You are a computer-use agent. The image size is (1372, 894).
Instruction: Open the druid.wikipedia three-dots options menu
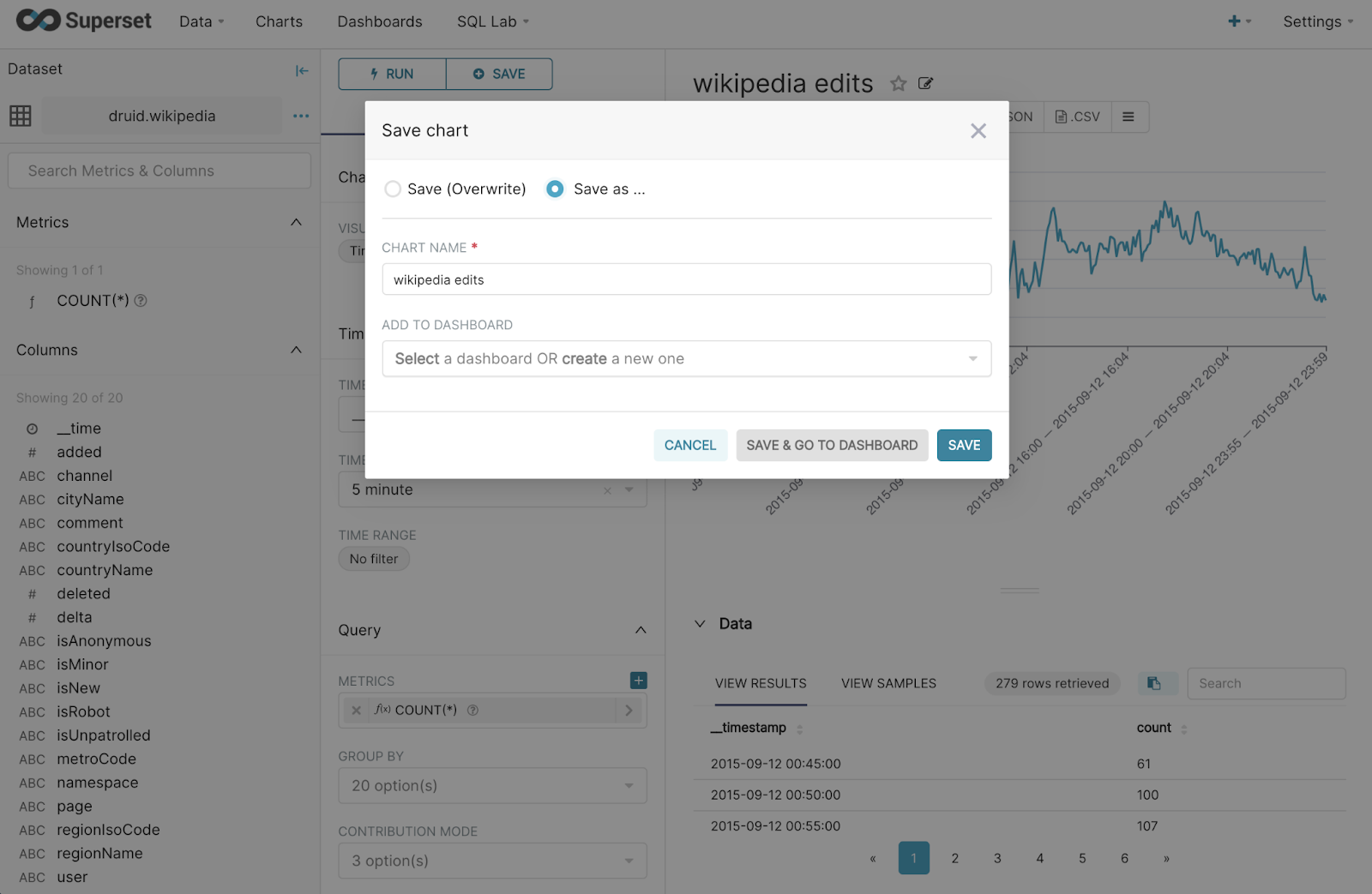tap(301, 116)
